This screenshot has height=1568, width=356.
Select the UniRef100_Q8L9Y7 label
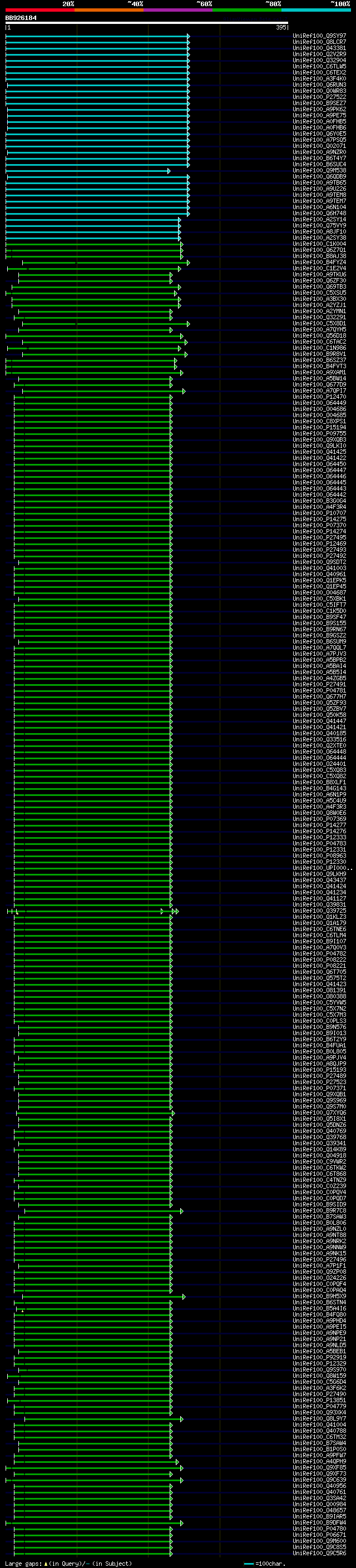pos(319,1418)
